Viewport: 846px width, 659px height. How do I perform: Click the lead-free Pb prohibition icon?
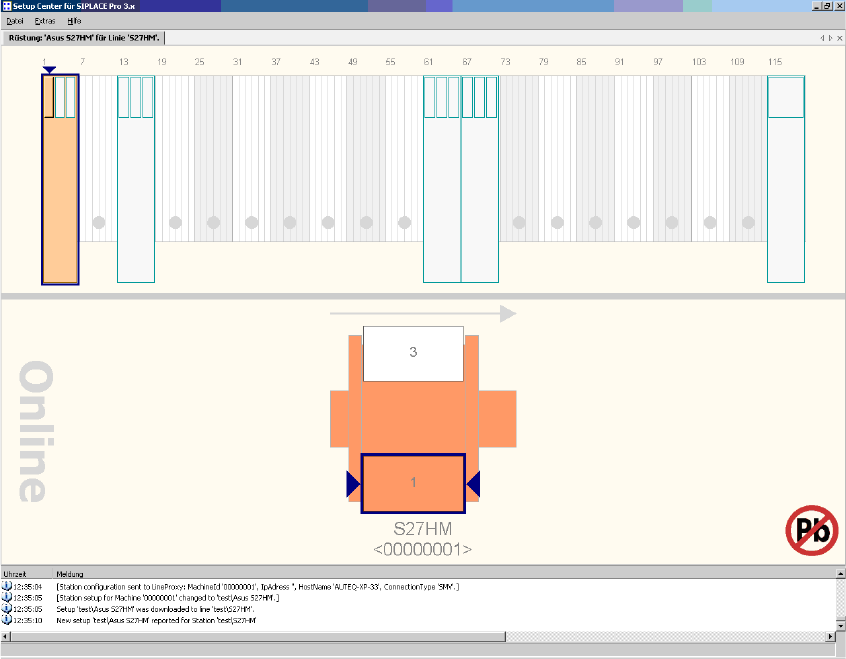point(811,530)
